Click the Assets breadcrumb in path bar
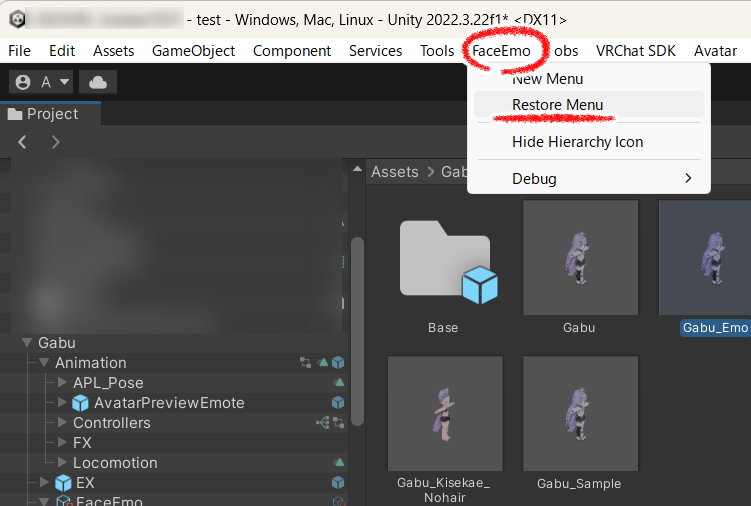 pos(394,172)
